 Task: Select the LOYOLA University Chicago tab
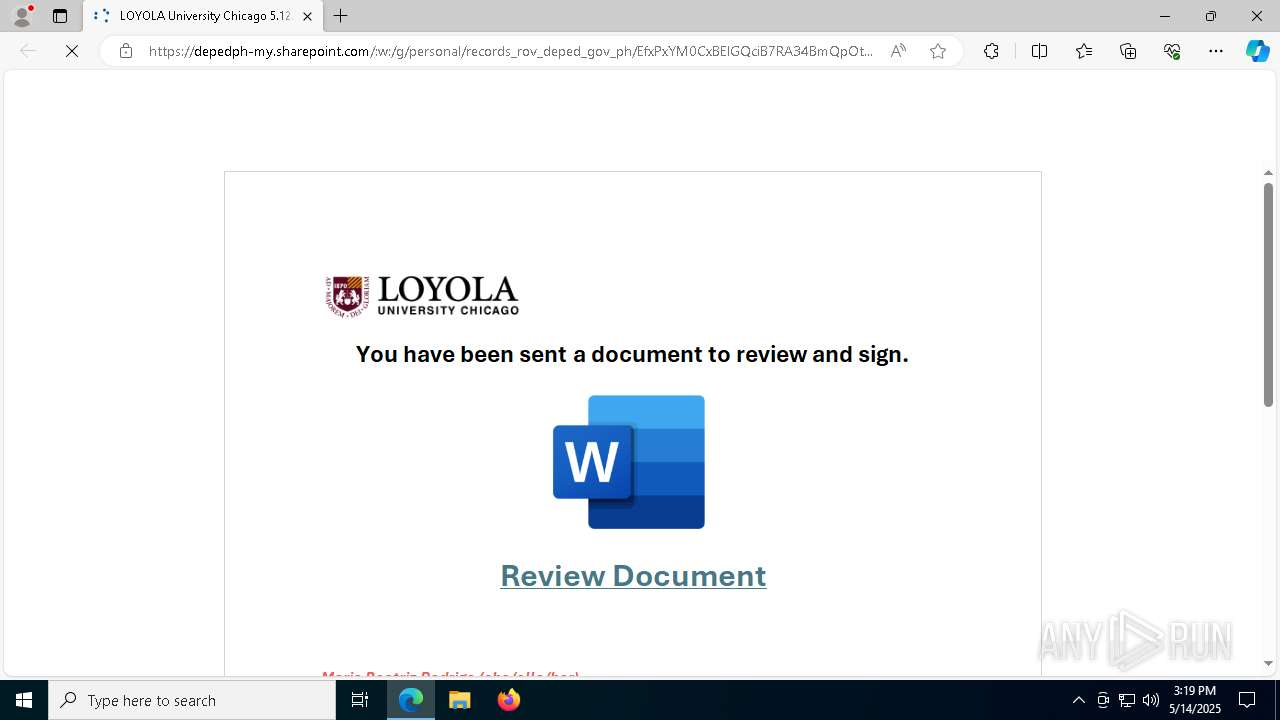(x=203, y=16)
